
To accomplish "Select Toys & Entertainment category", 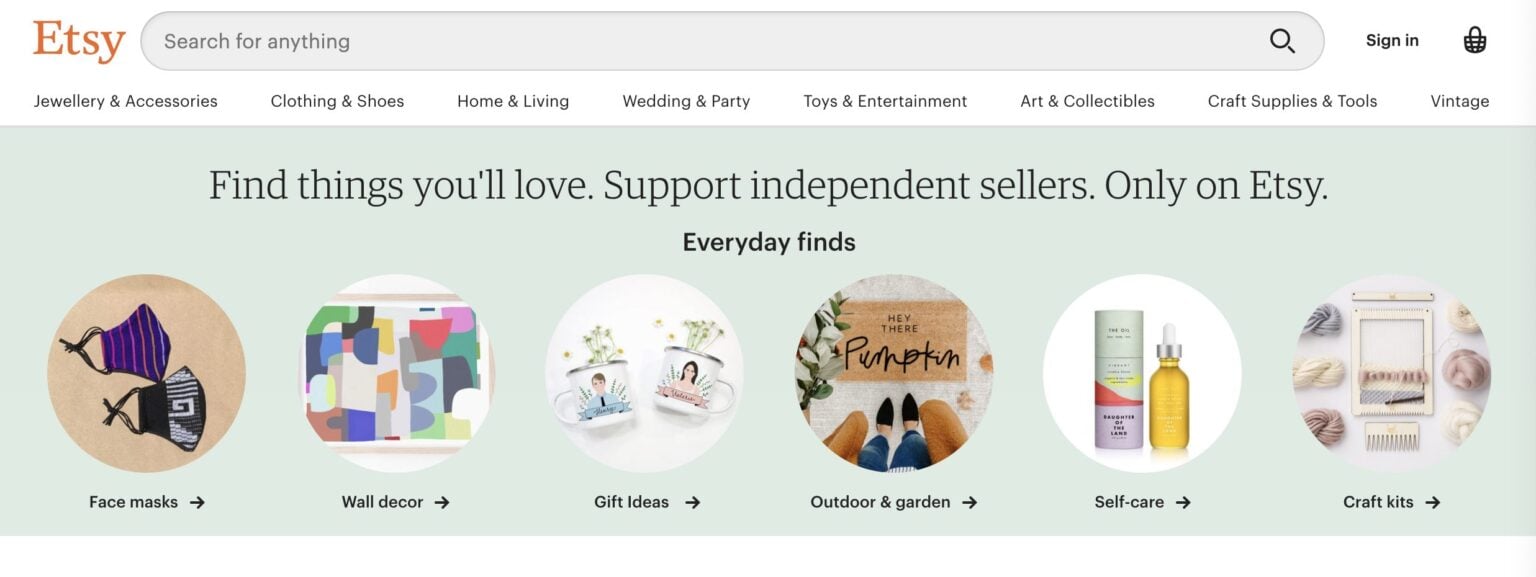I will point(885,101).
